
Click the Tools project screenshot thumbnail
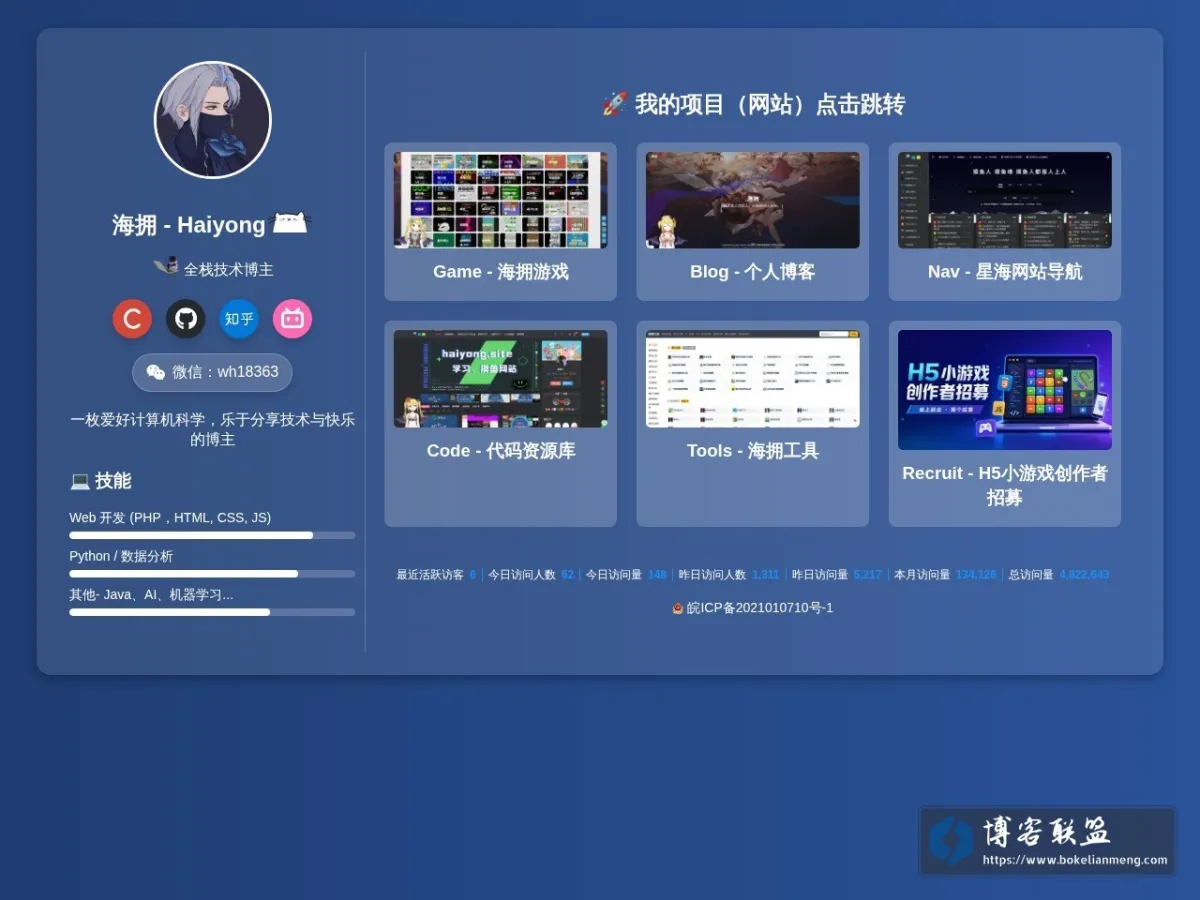click(x=752, y=379)
